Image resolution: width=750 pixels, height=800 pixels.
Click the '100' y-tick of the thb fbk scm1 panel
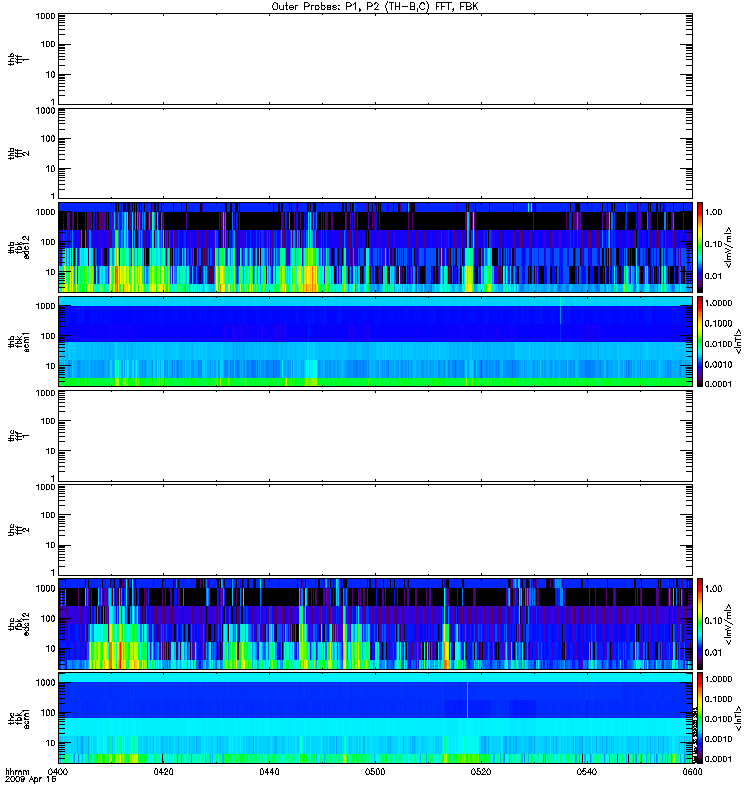pyautogui.click(x=48, y=336)
